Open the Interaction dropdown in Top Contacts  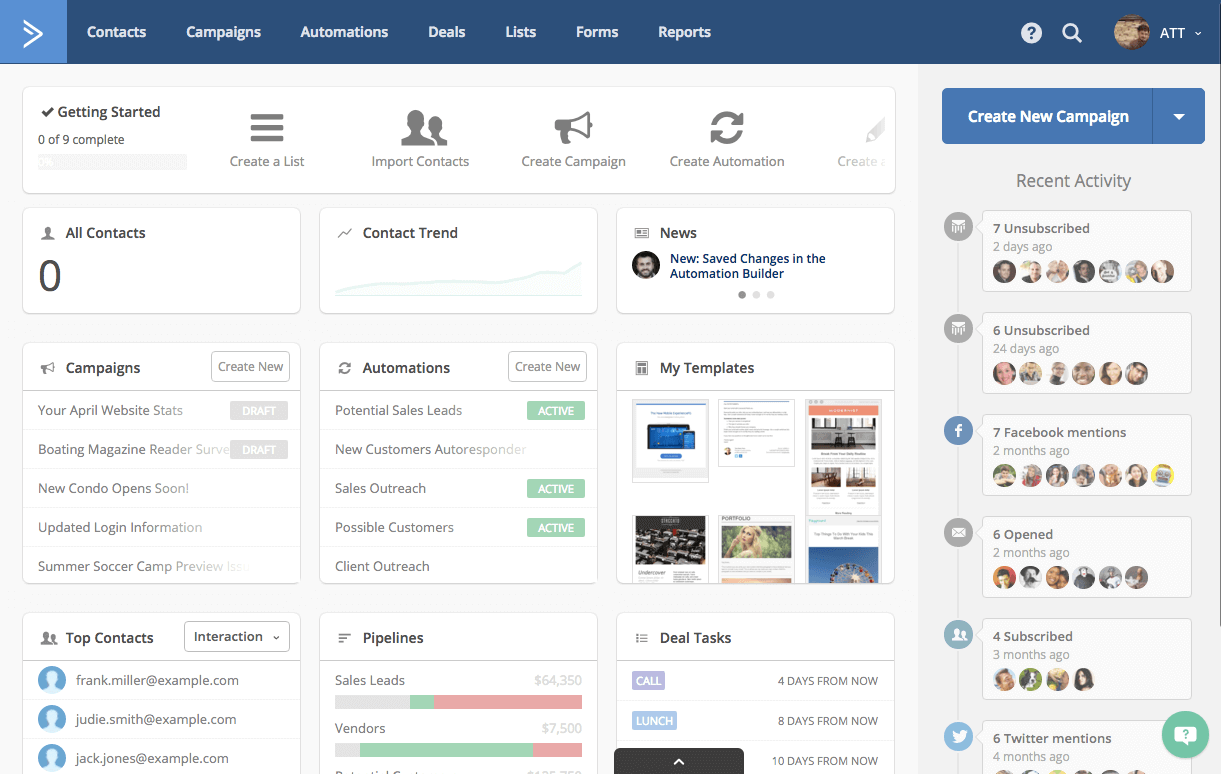[236, 636]
